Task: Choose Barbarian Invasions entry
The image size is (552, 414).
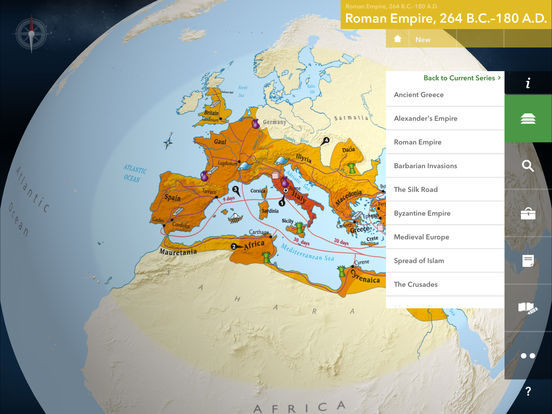Action: [445, 166]
